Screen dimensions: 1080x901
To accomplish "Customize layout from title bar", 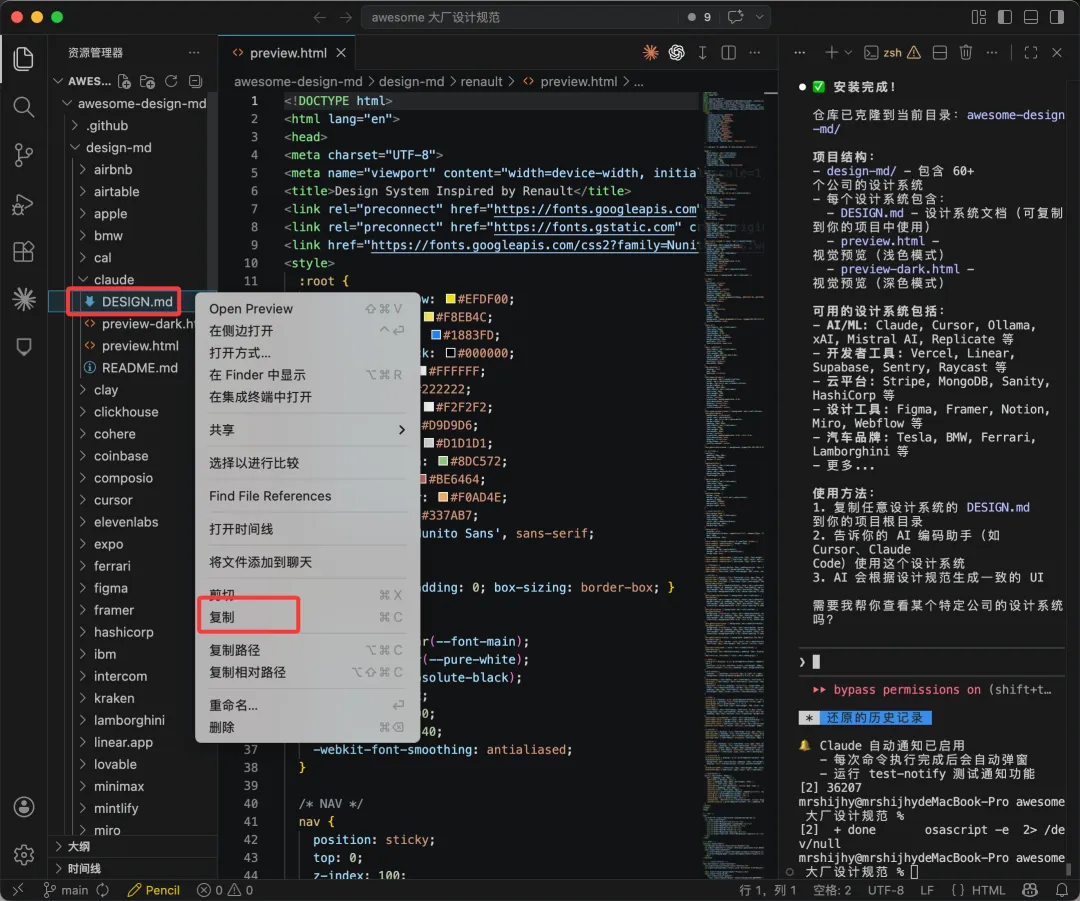I will [x=979, y=17].
